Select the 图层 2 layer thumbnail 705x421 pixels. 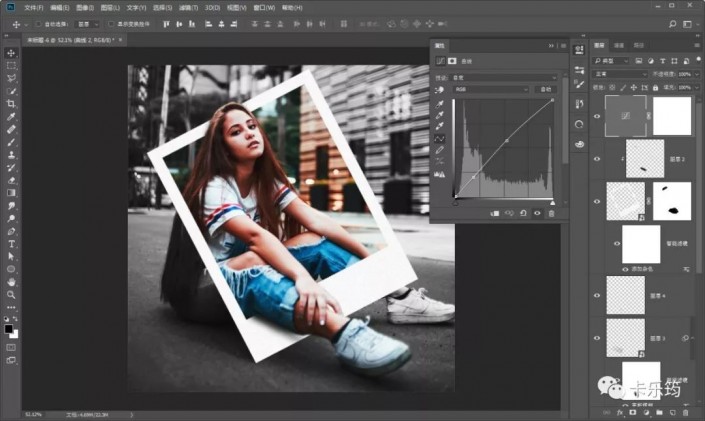(645, 158)
